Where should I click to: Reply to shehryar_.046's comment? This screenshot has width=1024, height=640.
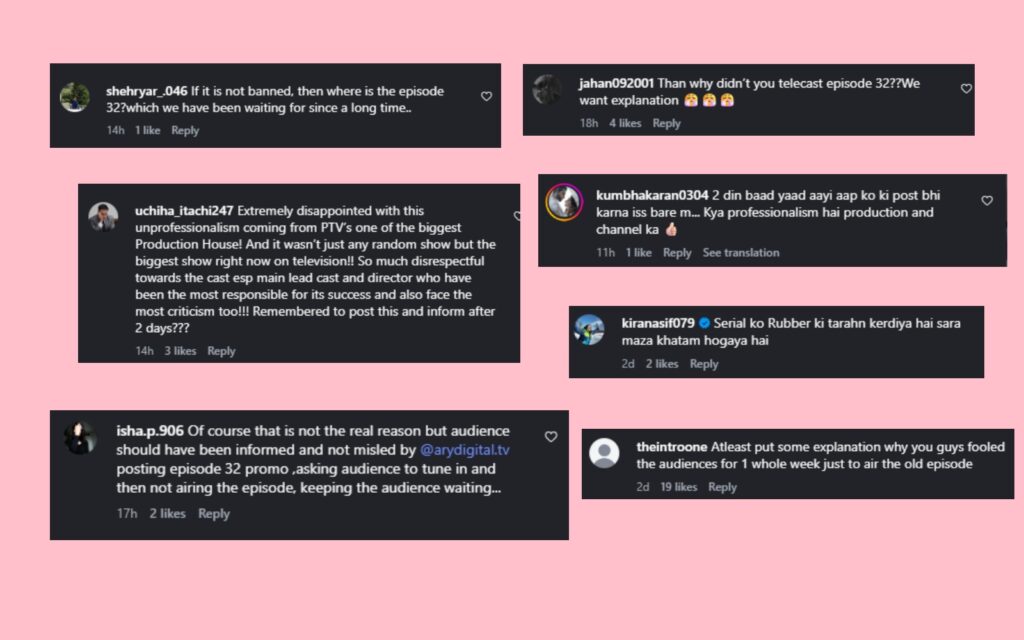coord(185,130)
